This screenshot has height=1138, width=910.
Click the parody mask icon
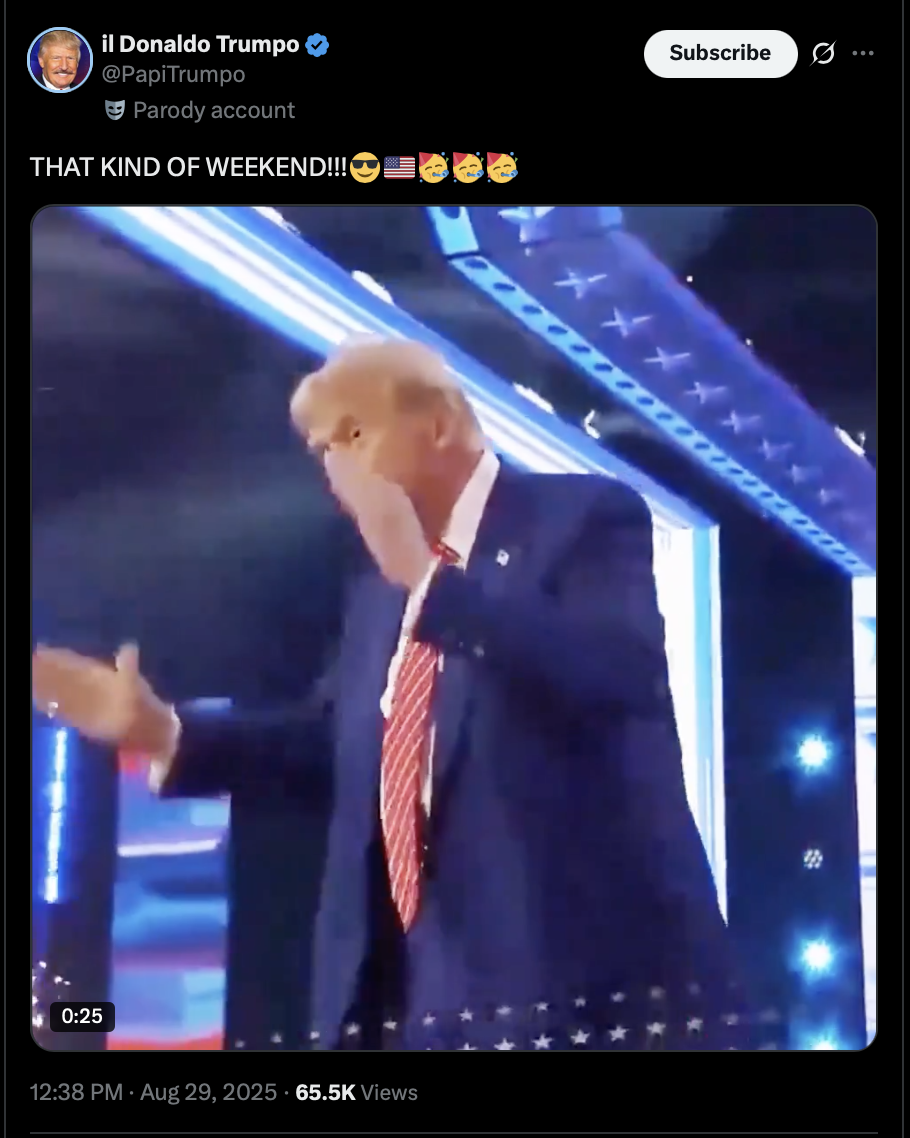point(115,110)
